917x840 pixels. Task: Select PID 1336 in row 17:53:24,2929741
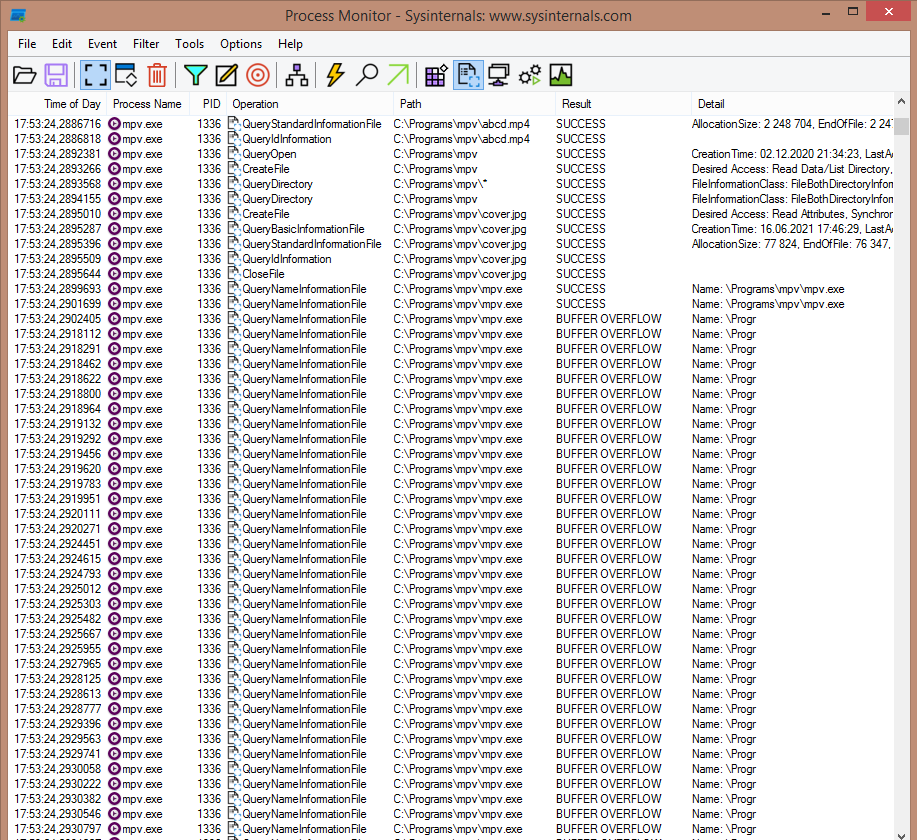tap(209, 754)
